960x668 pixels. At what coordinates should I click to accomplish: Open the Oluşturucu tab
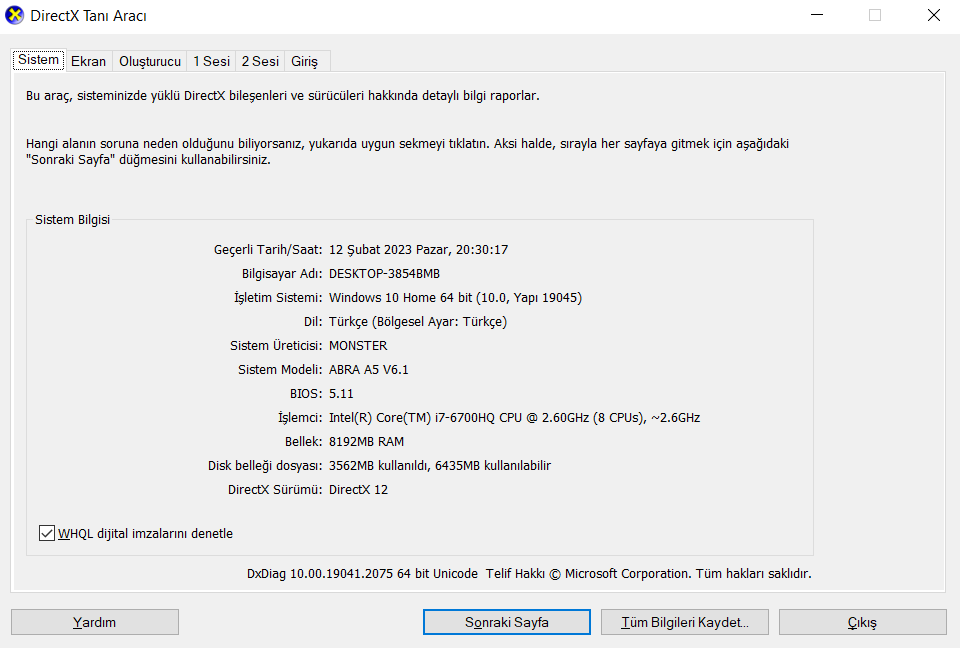coord(150,61)
